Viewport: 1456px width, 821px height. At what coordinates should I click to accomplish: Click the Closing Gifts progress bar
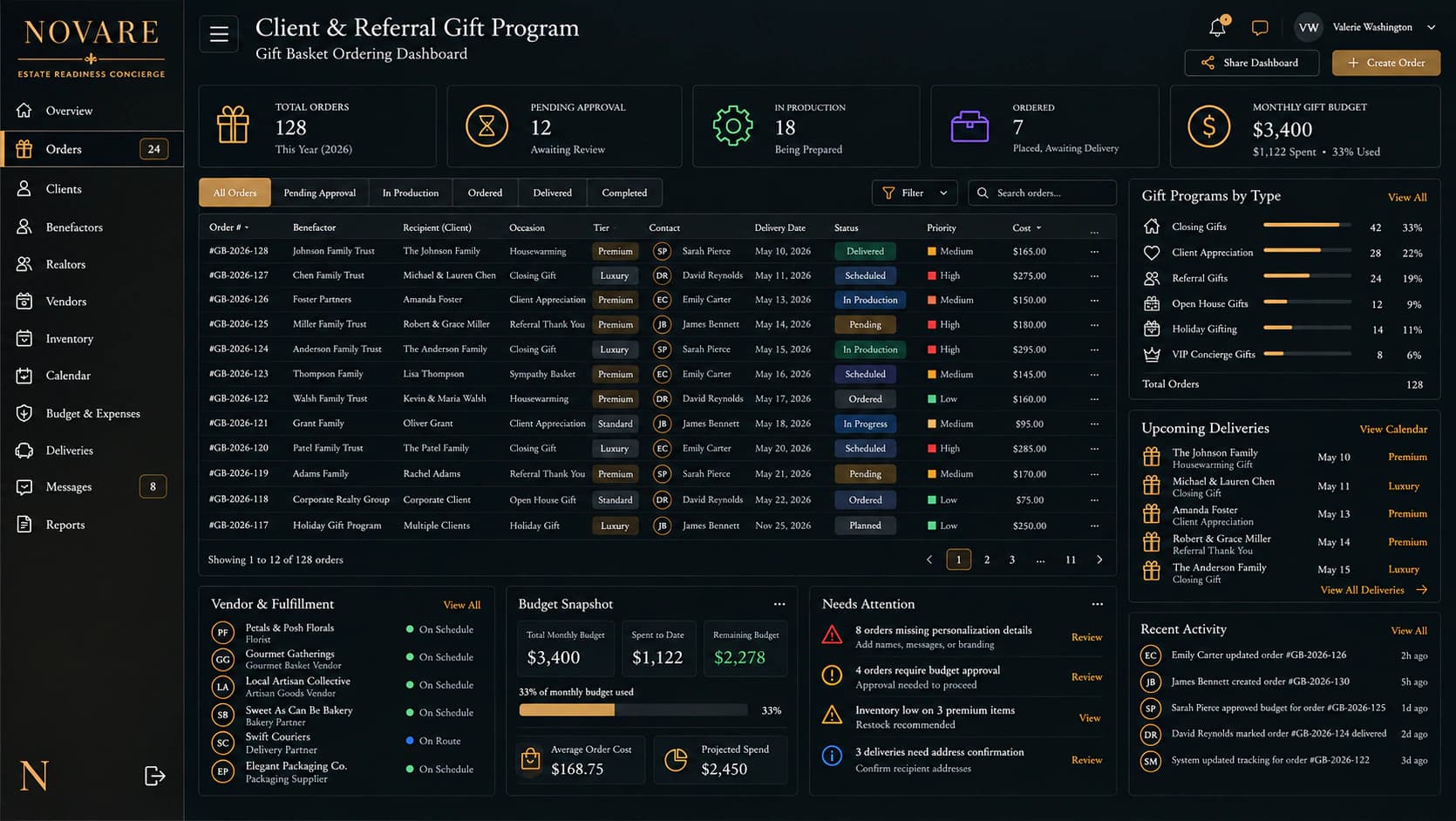1307,225
